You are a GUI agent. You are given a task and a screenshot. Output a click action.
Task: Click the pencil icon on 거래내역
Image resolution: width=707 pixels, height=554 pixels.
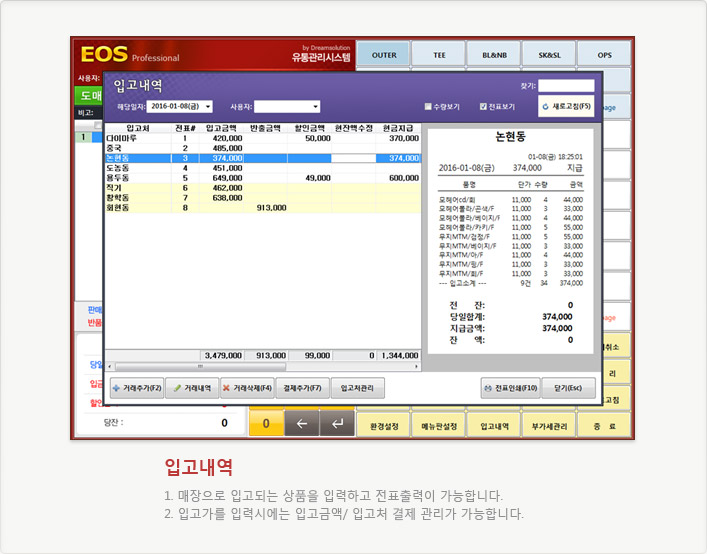[x=178, y=388]
